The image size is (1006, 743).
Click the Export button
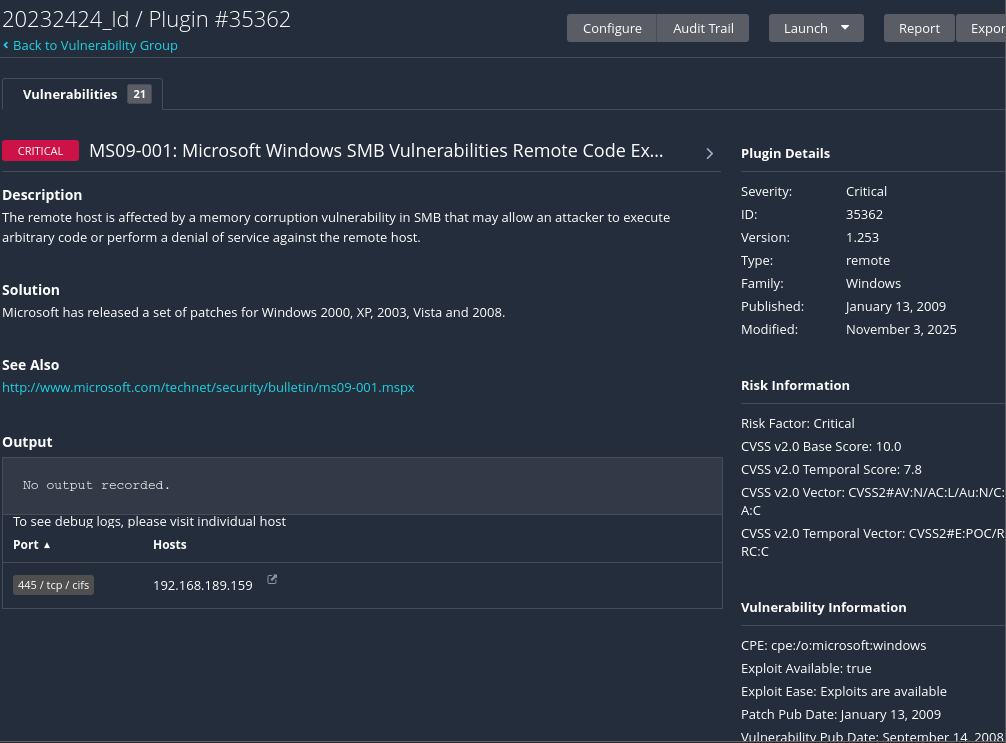(x=985, y=28)
